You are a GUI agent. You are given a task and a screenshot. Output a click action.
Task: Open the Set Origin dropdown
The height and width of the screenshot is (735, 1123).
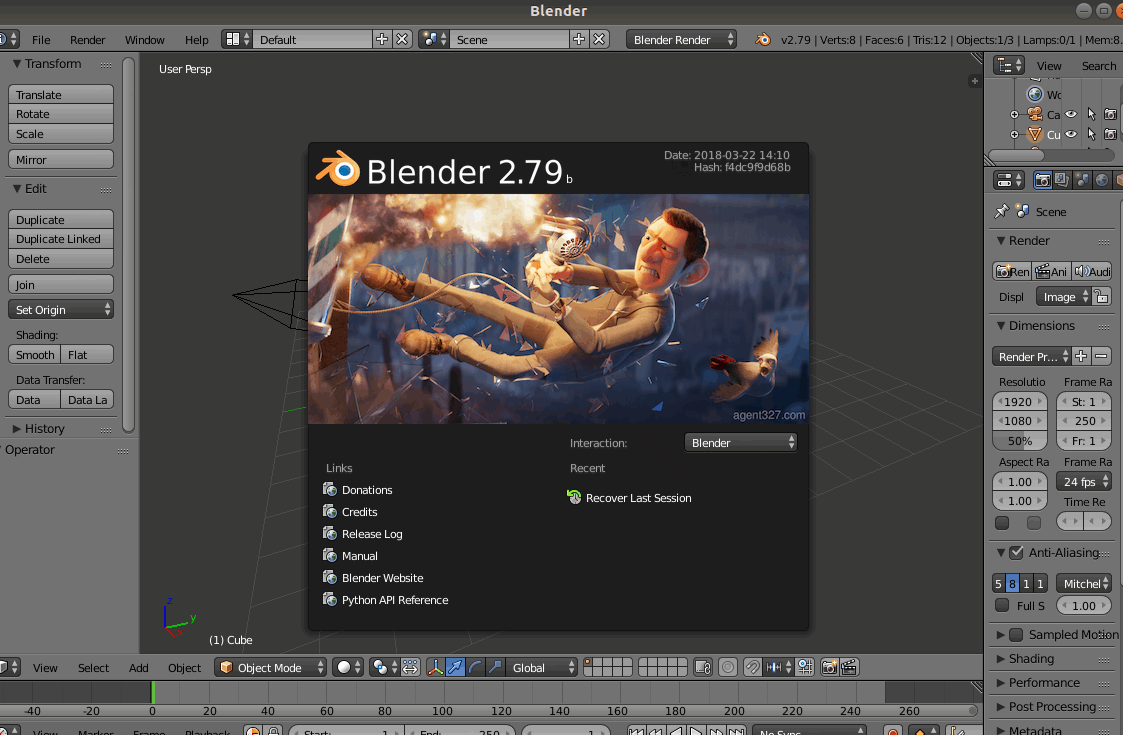[x=61, y=309]
